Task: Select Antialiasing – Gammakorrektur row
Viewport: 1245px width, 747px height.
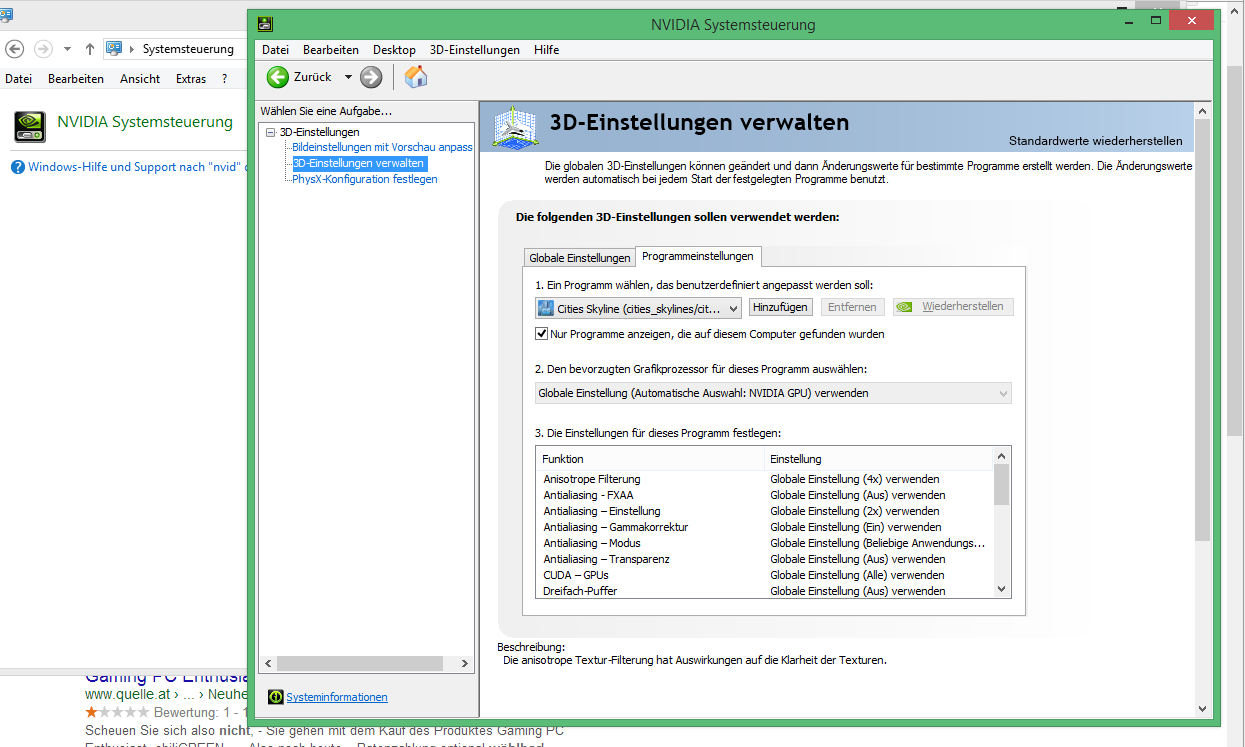Action: tap(764, 527)
